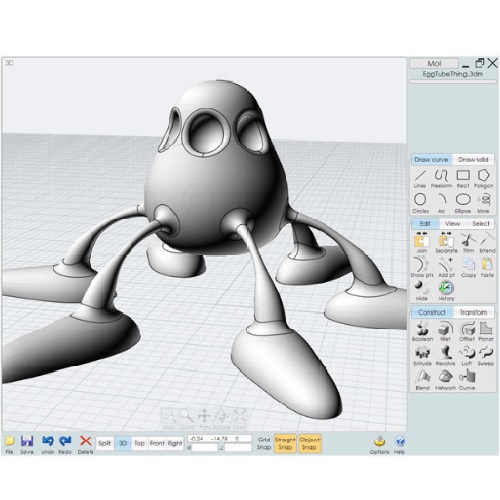Viewport: 500px width, 500px height.
Task: Click the Paste icon
Action: tap(487, 267)
